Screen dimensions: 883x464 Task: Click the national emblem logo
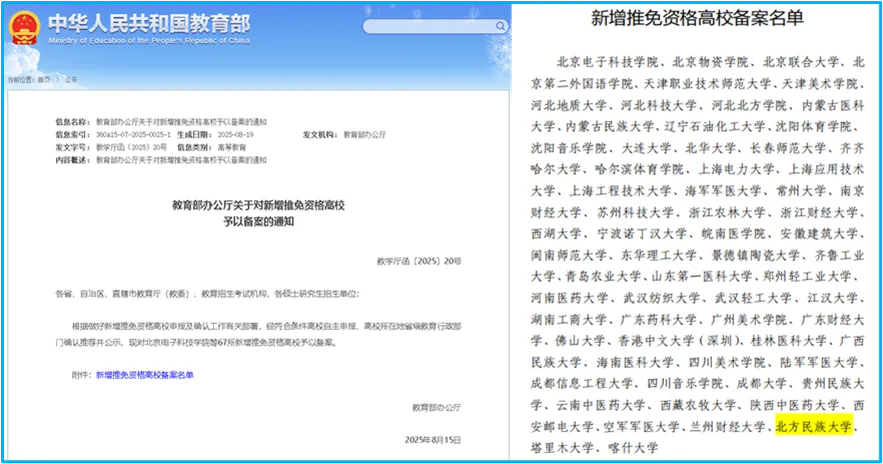tap(25, 28)
